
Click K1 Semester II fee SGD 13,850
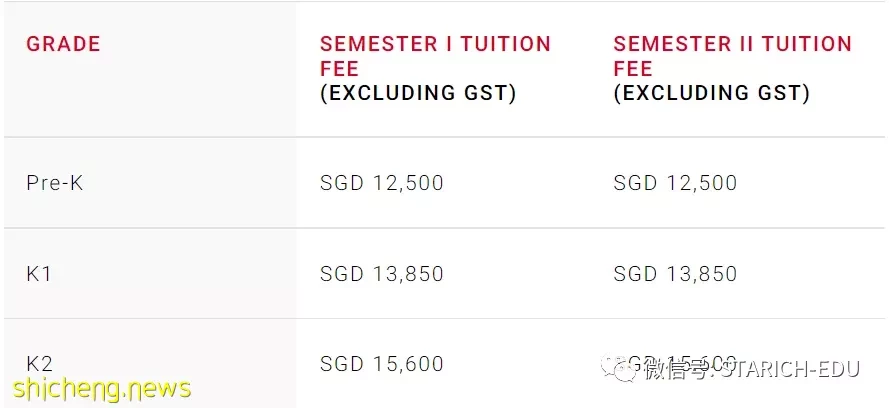pyautogui.click(x=675, y=274)
